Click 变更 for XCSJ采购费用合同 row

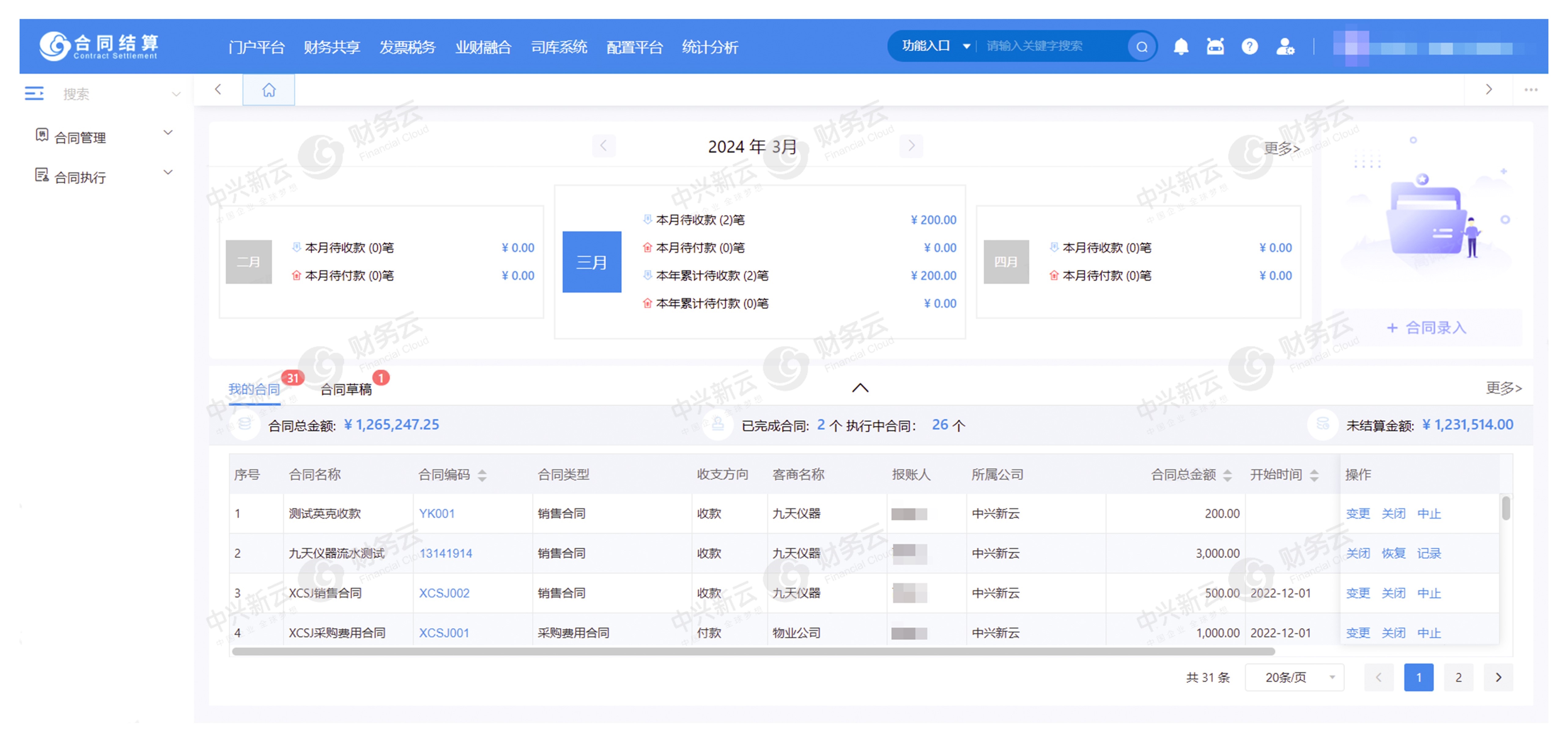click(x=1357, y=633)
